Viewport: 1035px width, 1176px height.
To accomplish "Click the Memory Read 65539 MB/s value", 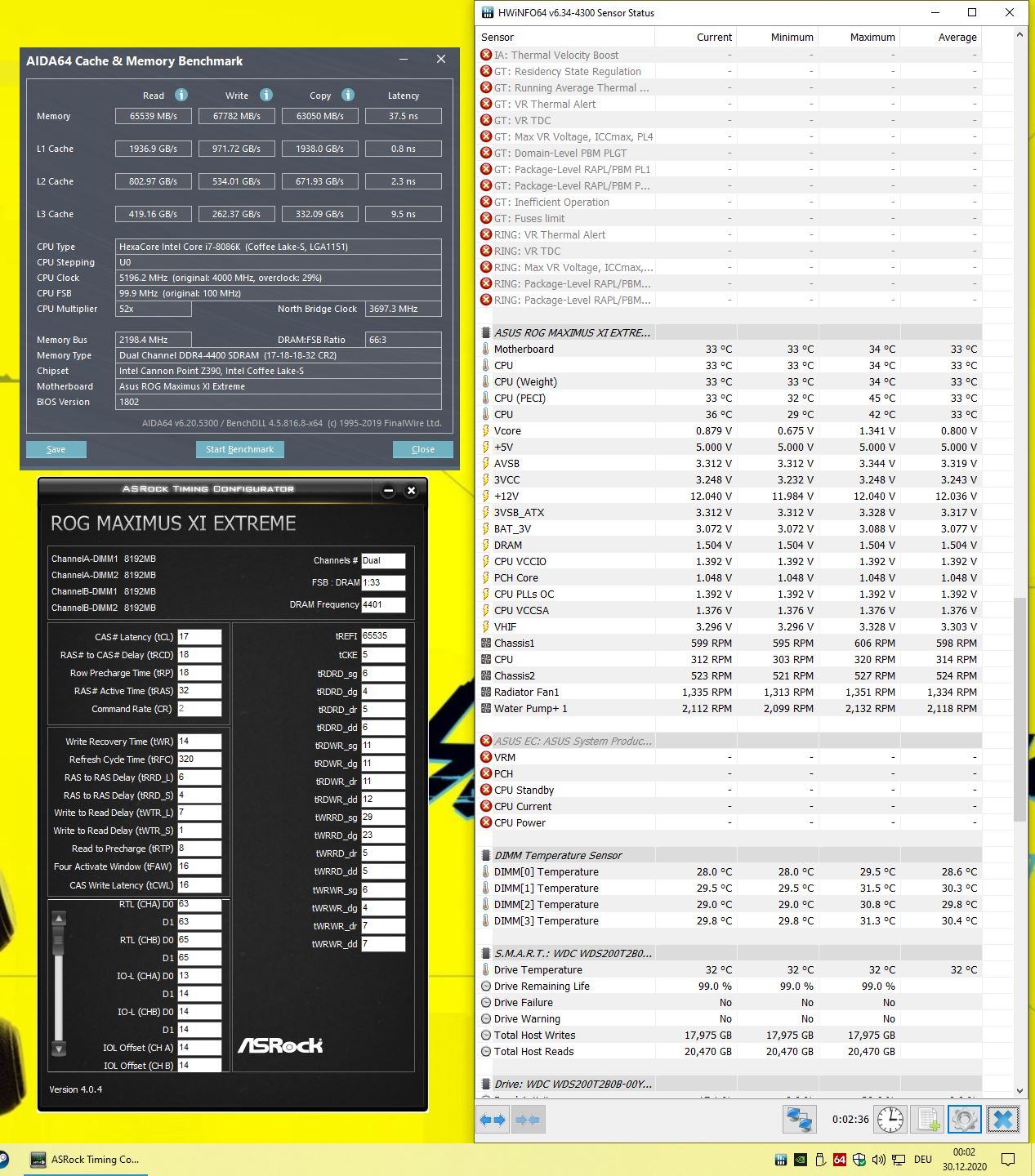I will (153, 116).
